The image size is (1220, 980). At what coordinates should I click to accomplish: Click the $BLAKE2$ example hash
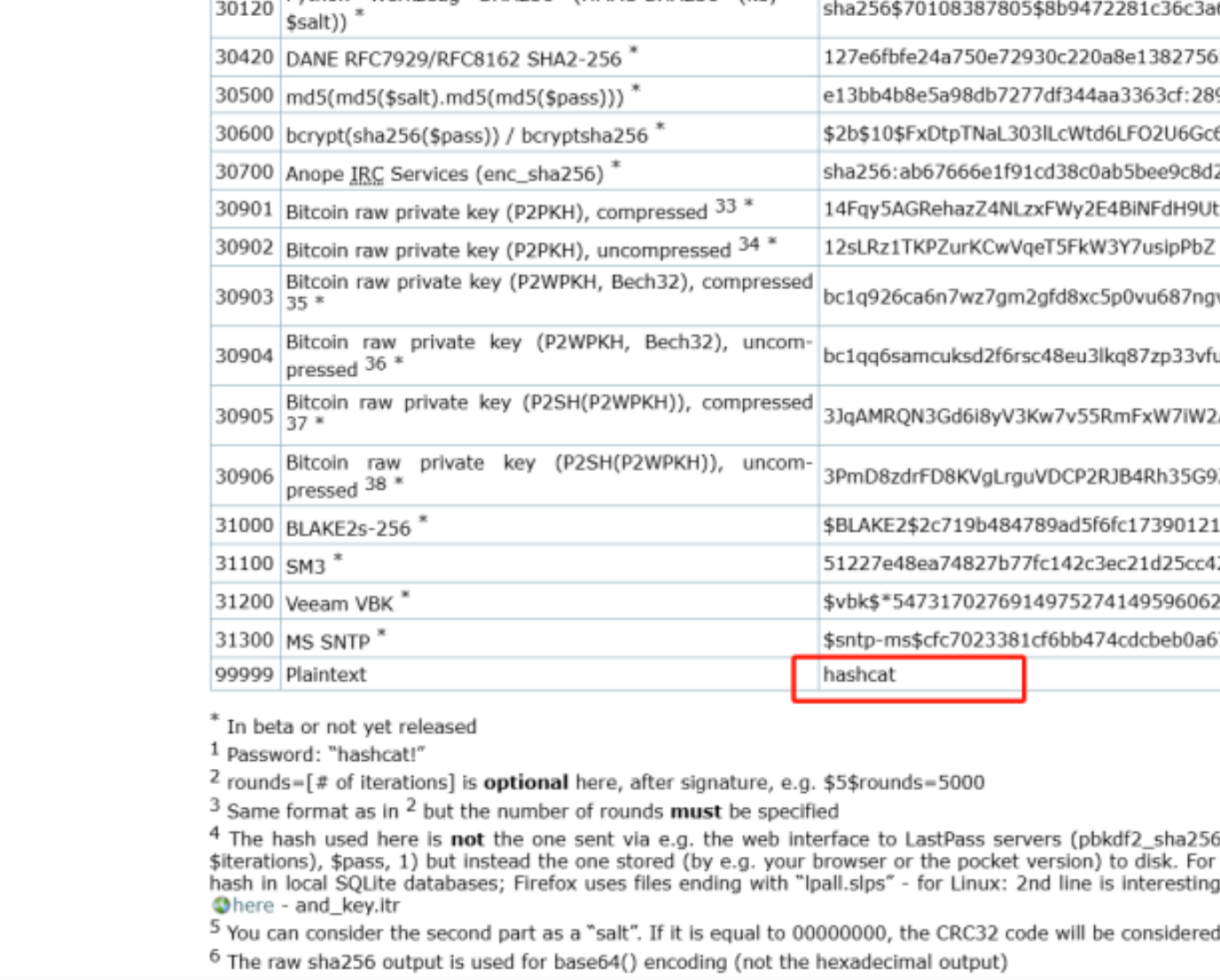[1020, 526]
